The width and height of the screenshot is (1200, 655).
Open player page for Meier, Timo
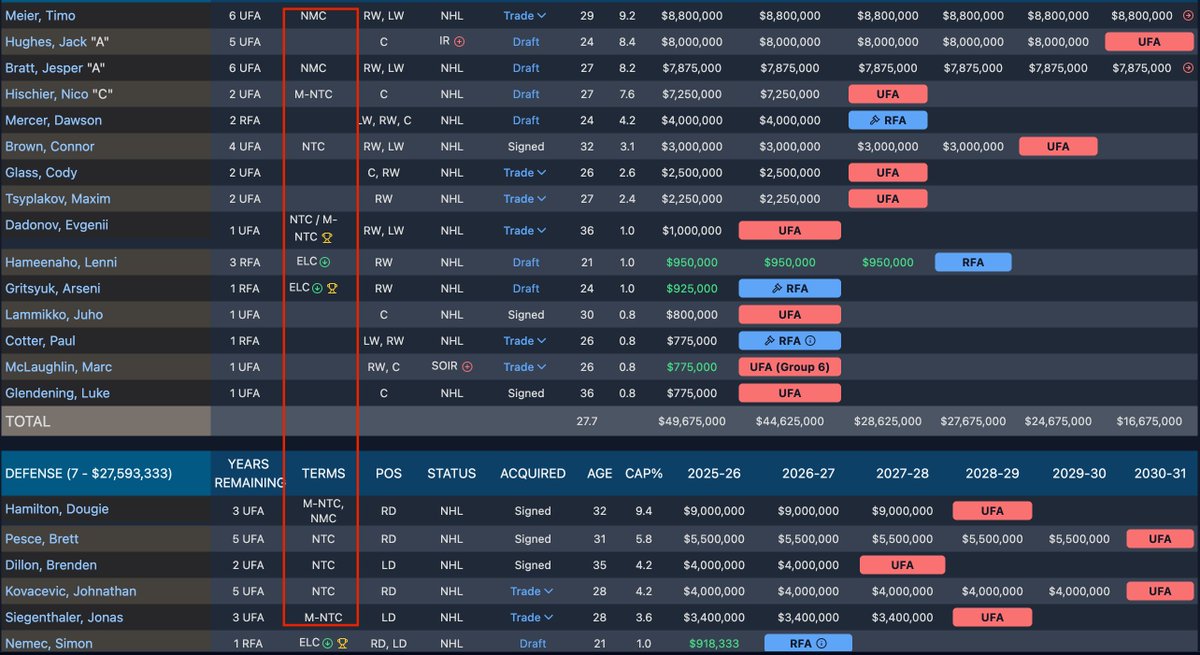[40, 16]
